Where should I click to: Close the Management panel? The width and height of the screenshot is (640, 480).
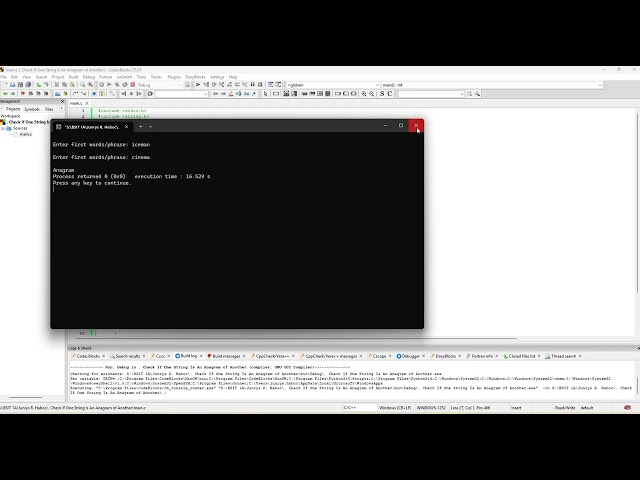coord(62,101)
